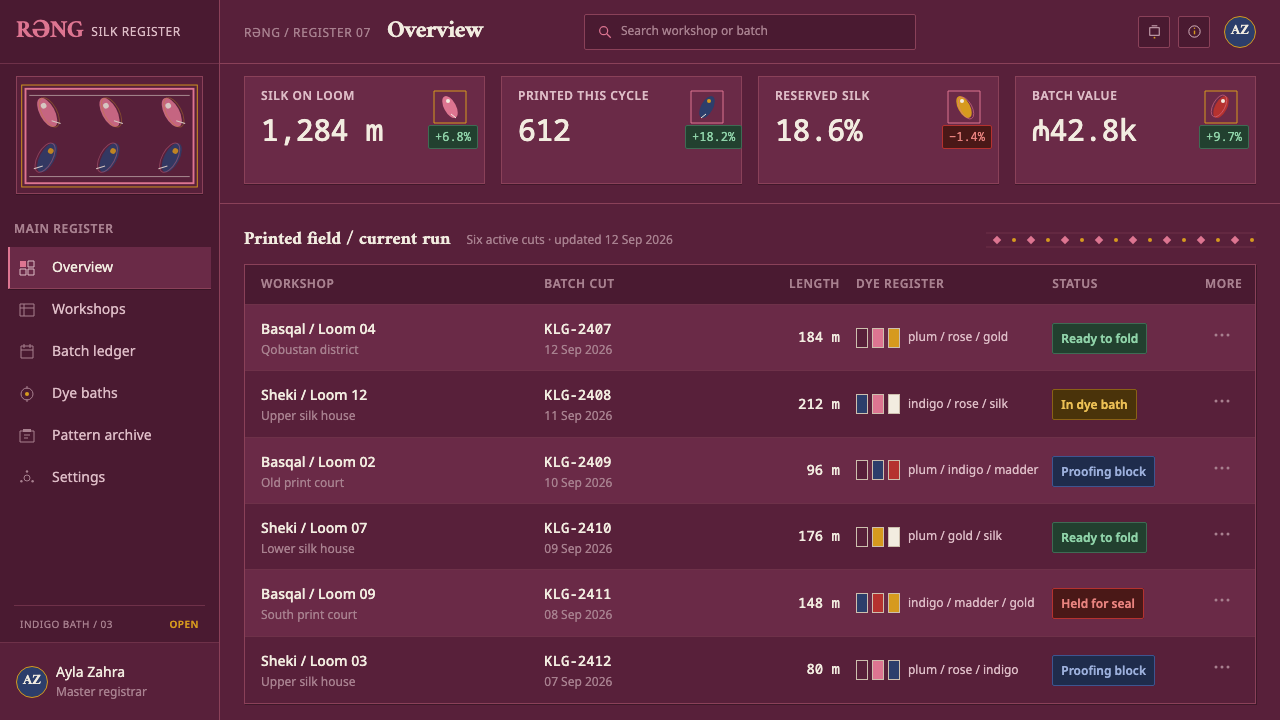The width and height of the screenshot is (1280, 720).
Task: Click the RƏNG / REGISTER 07 breadcrumb
Action: click(x=307, y=32)
